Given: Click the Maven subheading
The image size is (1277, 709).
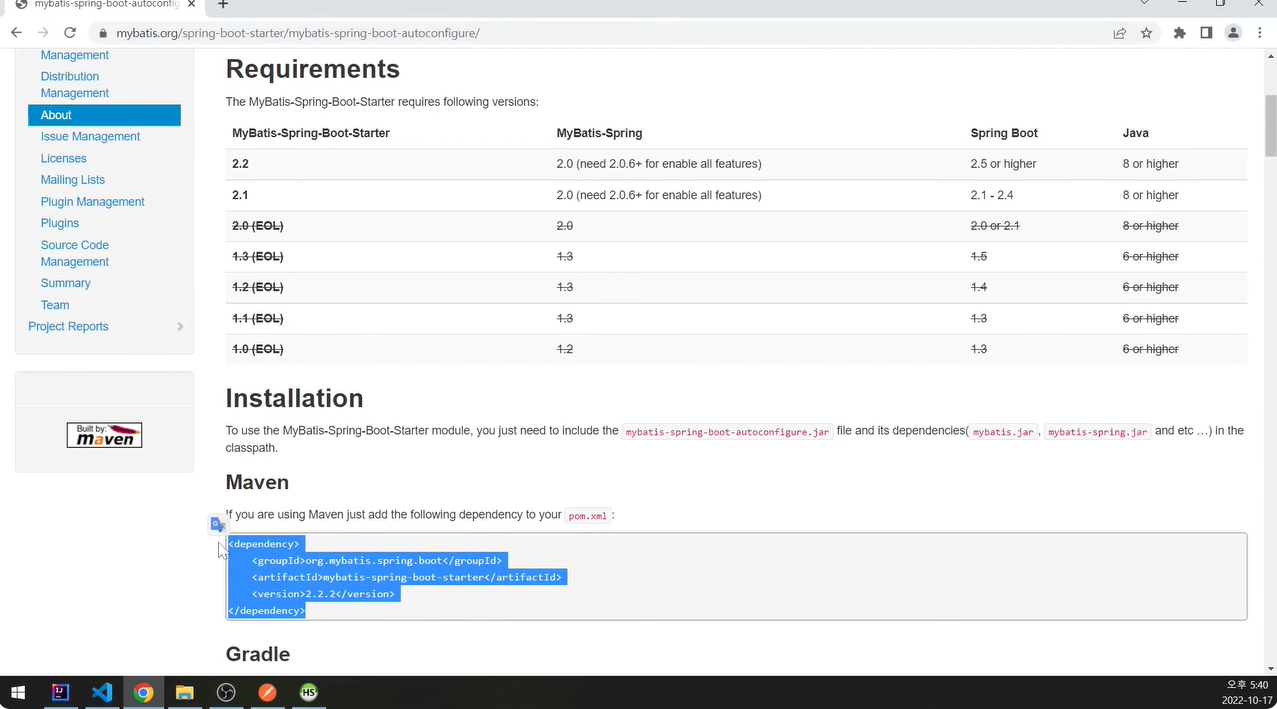Looking at the screenshot, I should 257,482.
